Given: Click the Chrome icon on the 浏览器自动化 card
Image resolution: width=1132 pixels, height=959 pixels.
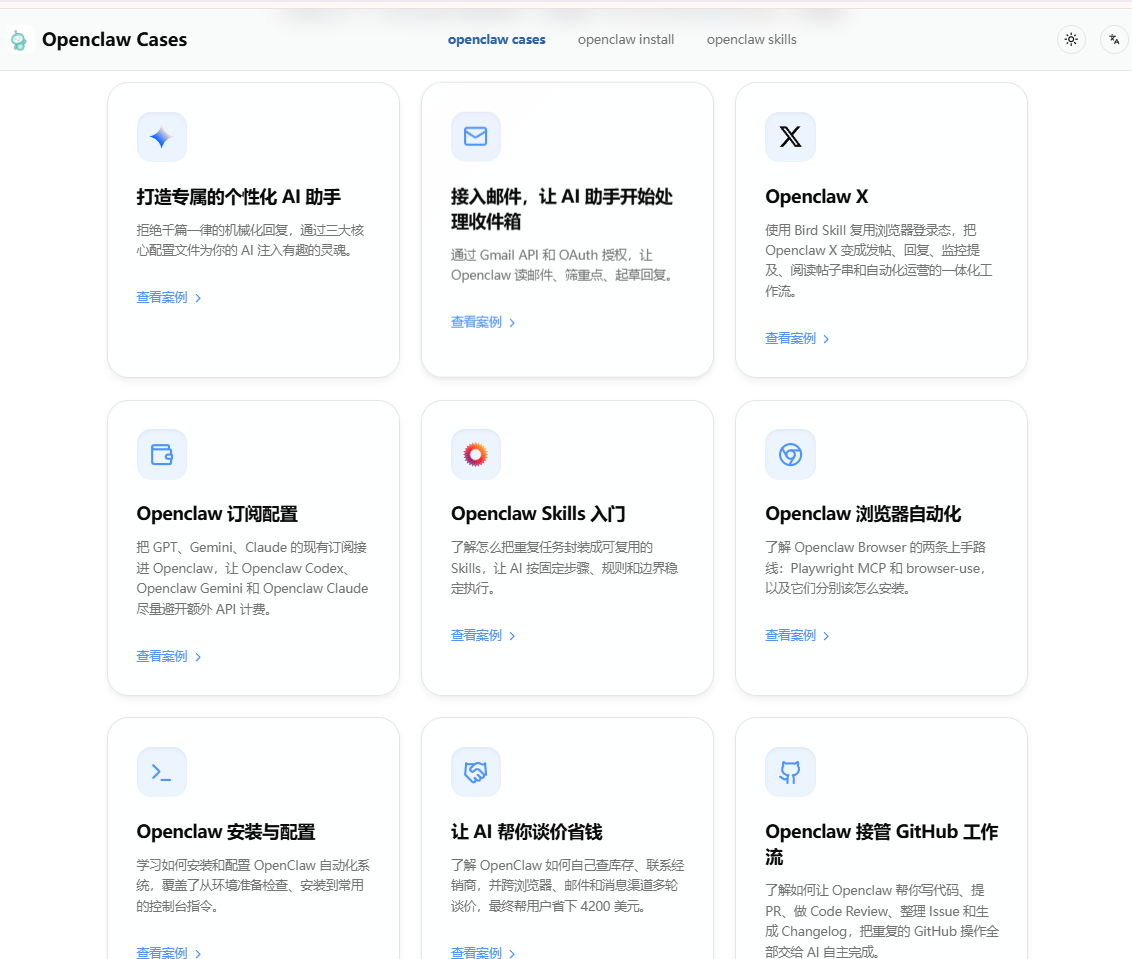Looking at the screenshot, I should point(791,454).
